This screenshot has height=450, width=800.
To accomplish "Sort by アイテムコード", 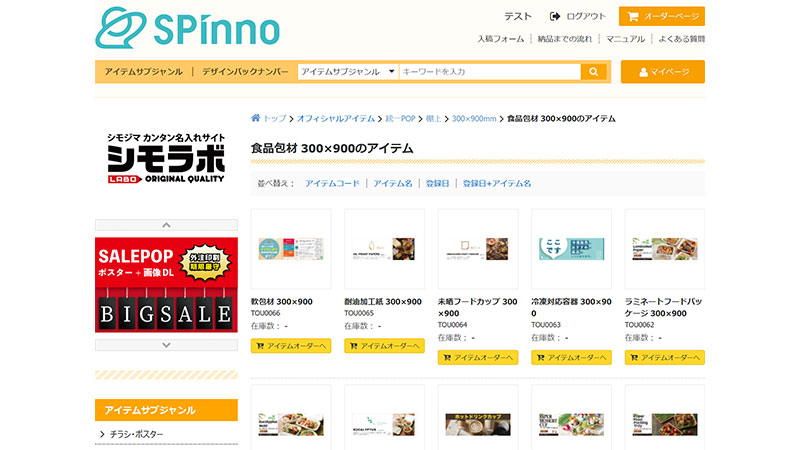I will click(332, 183).
